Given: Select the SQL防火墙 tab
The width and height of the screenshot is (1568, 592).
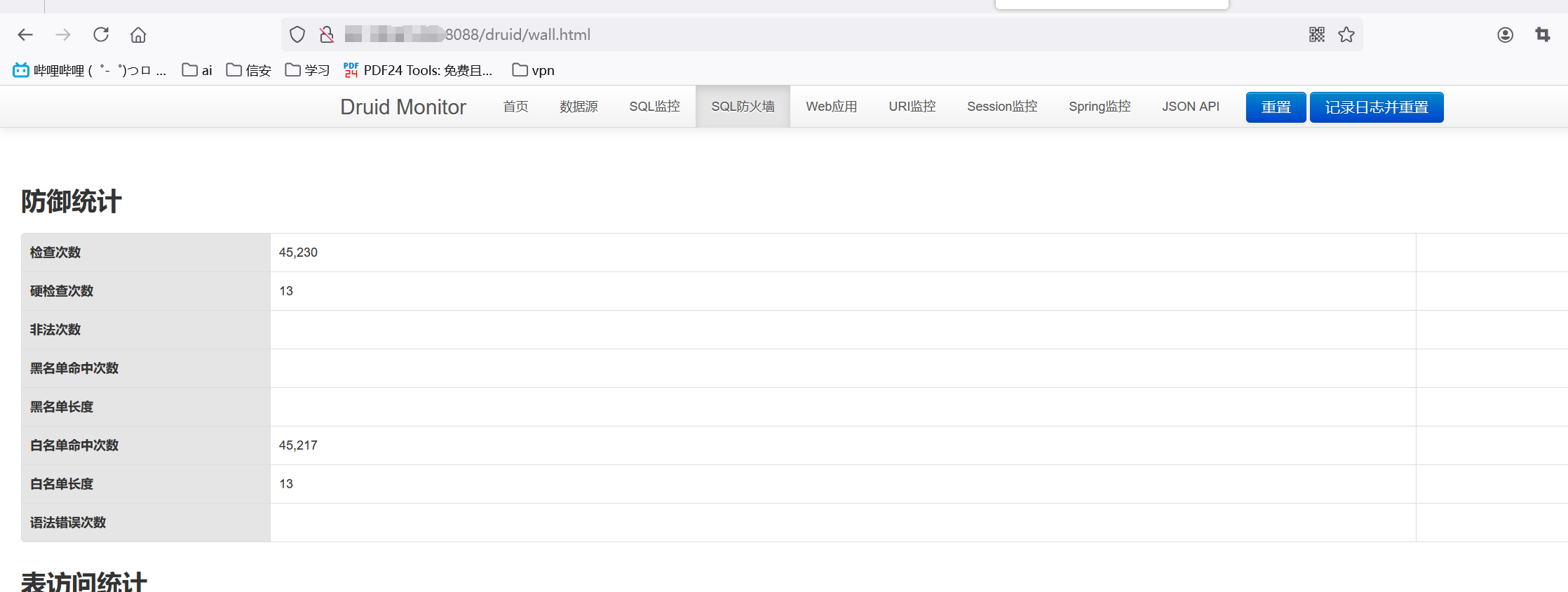Looking at the screenshot, I should [x=743, y=107].
